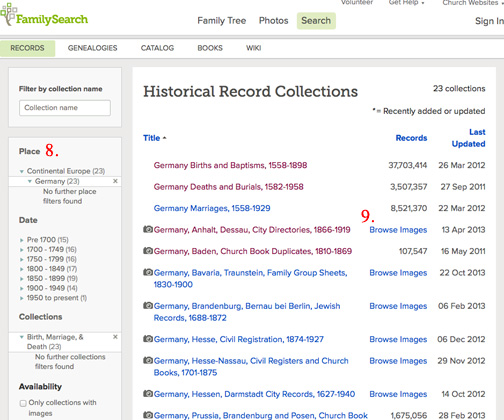Open Germany, Baden, Church Book Duplicates link
This screenshot has width=504, height=420.
tap(253, 251)
